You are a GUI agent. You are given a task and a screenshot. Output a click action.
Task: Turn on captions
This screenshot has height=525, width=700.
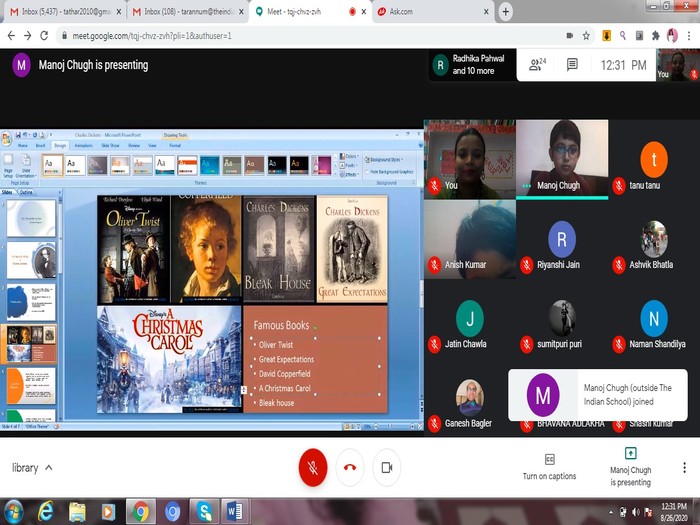pos(549,467)
